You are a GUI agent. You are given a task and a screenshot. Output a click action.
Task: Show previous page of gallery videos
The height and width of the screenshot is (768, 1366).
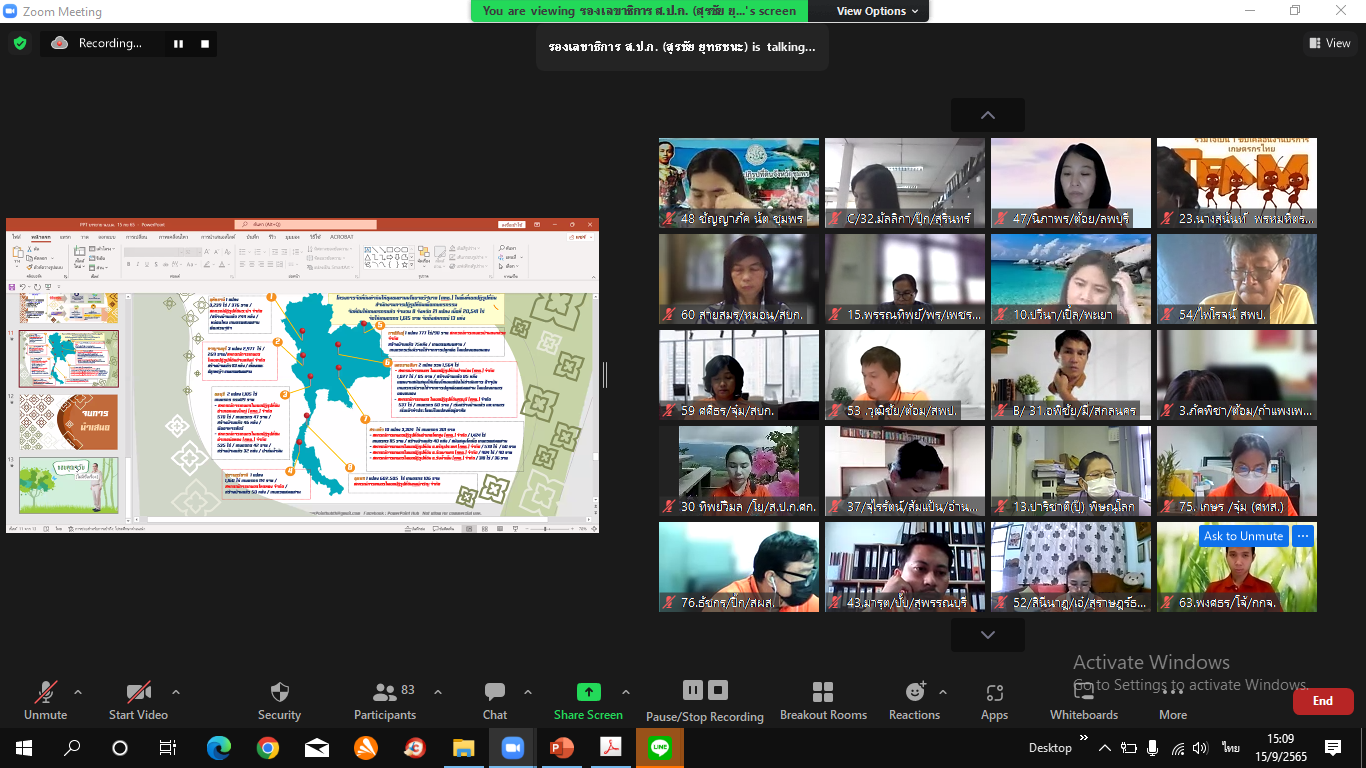point(988,115)
